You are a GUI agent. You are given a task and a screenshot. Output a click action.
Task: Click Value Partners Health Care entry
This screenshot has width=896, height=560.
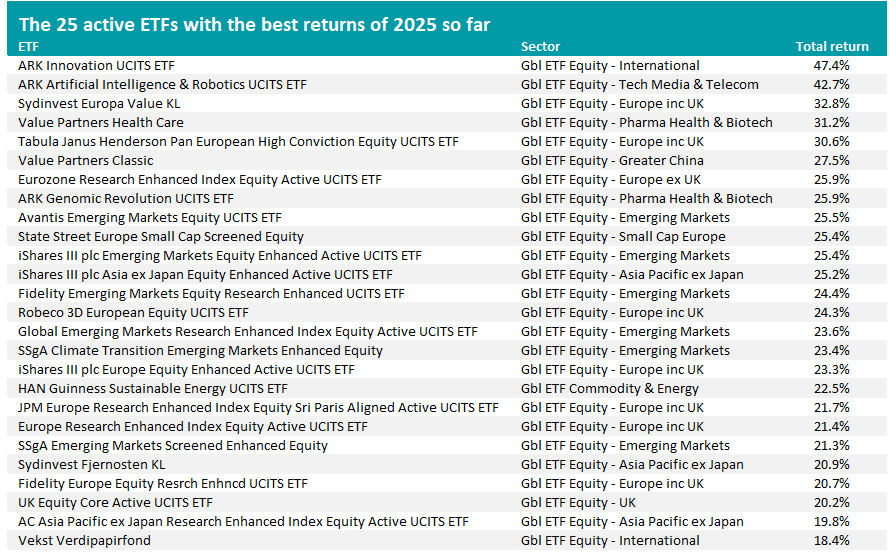(x=100, y=122)
